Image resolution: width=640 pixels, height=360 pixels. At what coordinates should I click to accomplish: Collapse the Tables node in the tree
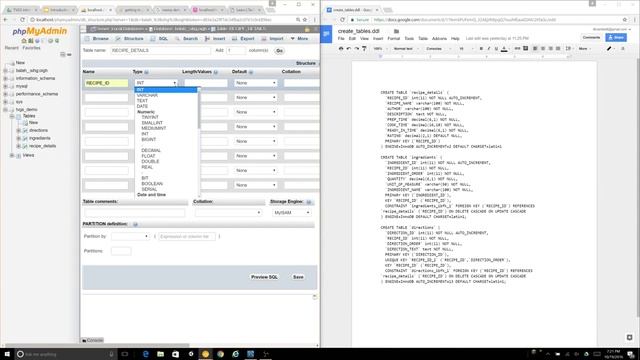12,116
